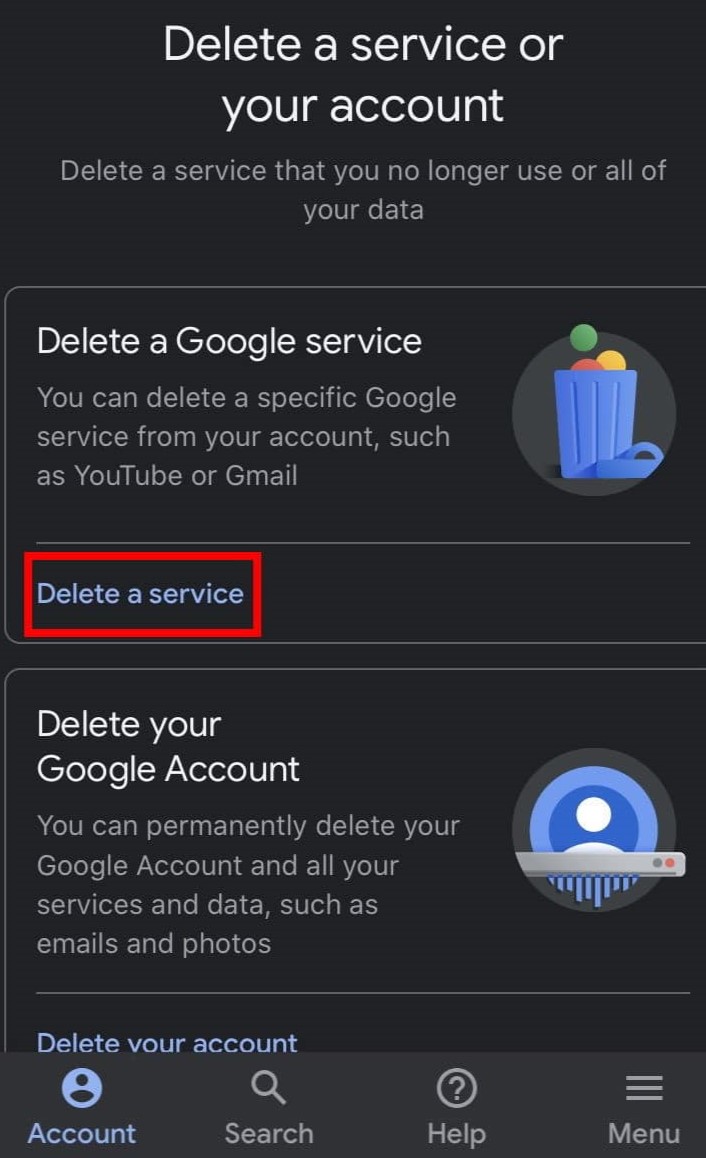Click the white avatar in the shredder graphic

[593, 823]
